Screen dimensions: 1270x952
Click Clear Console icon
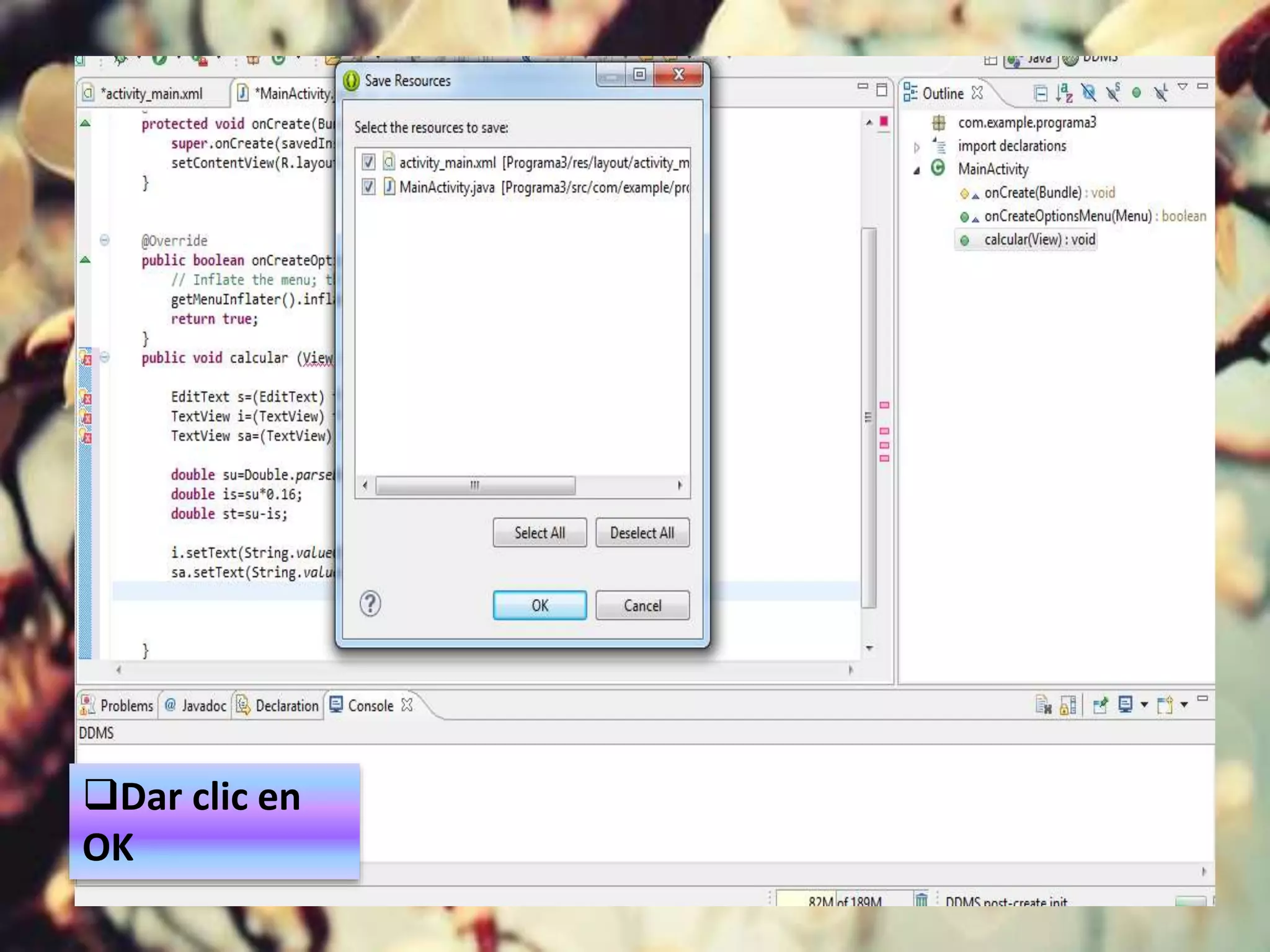click(1043, 705)
